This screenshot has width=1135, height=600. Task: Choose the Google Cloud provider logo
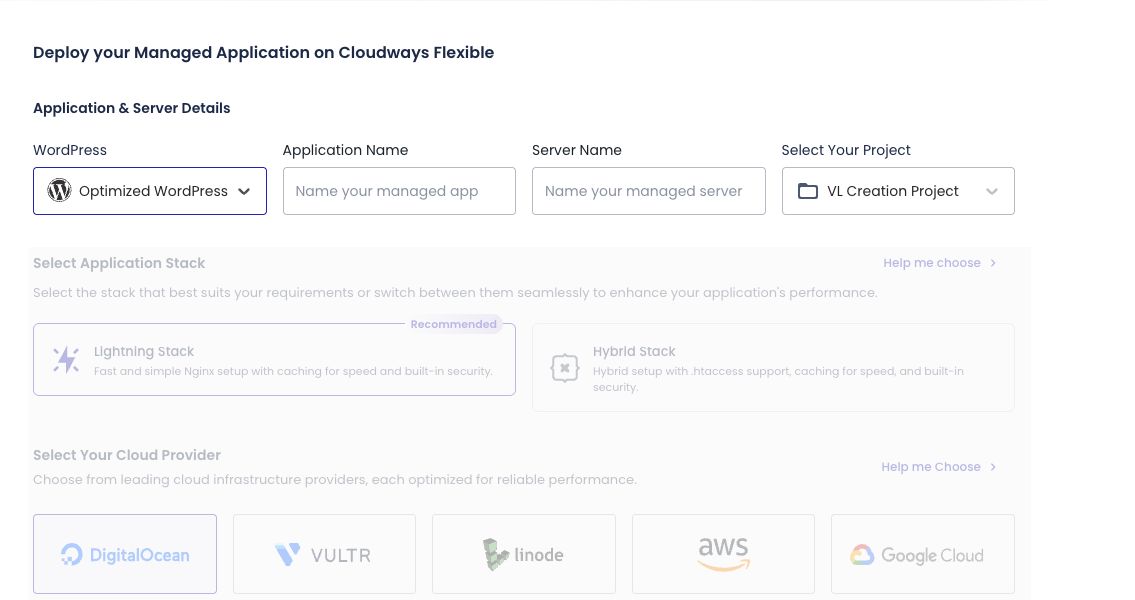(916, 555)
